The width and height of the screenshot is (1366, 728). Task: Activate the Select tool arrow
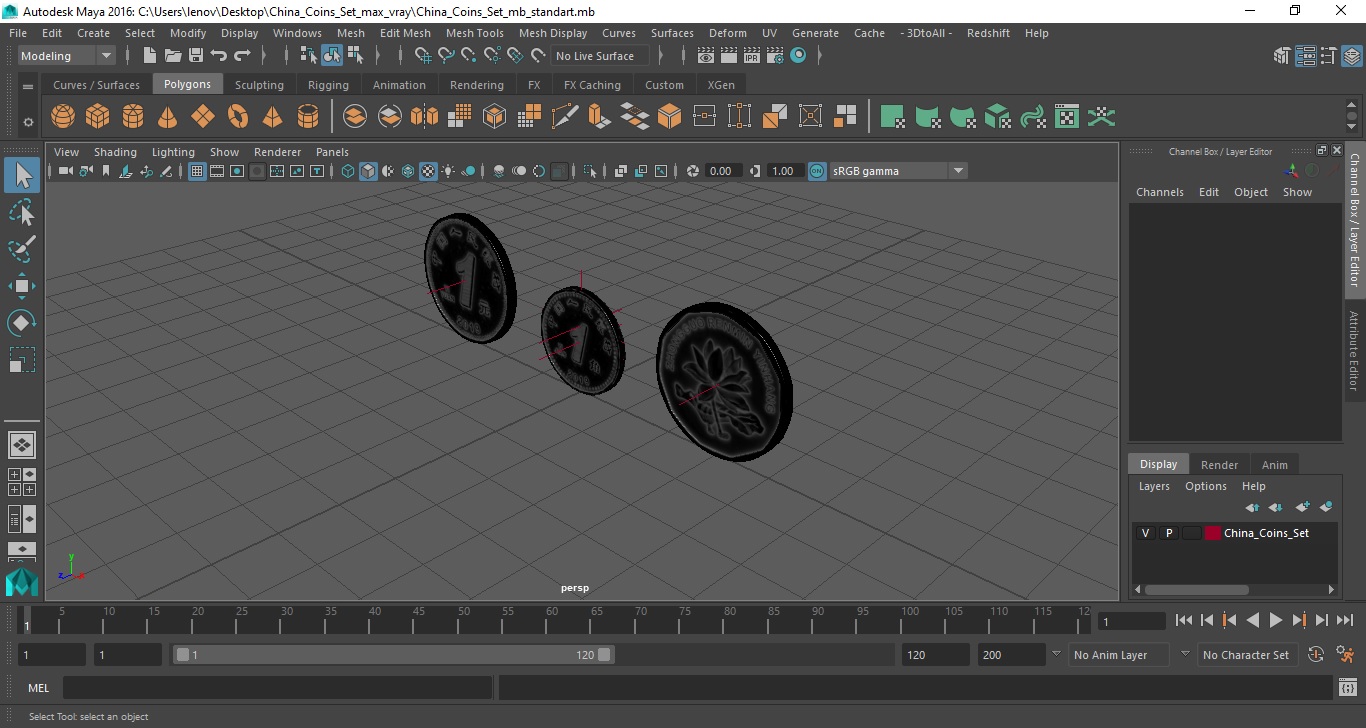point(22,175)
